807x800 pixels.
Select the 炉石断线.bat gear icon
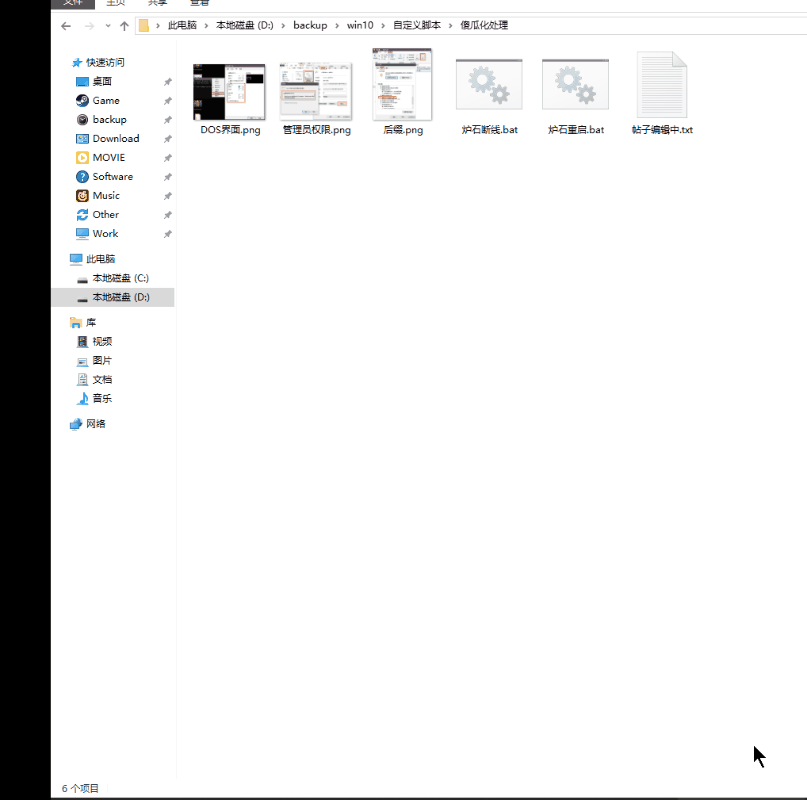489,84
